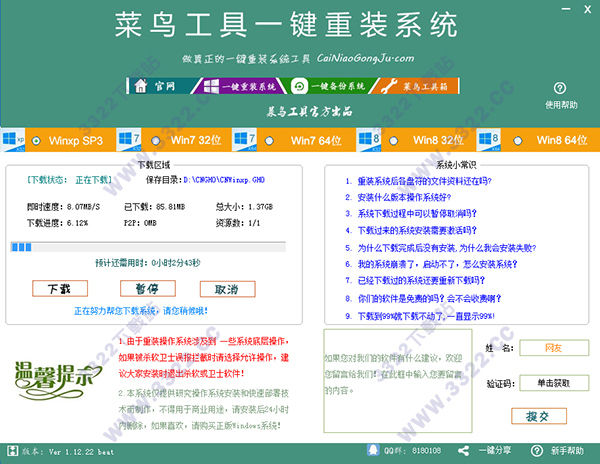This screenshot has height=464, width=600.
Task: Click the version text Ver 1.12.22 beat
Action: pyautogui.click(x=81, y=452)
